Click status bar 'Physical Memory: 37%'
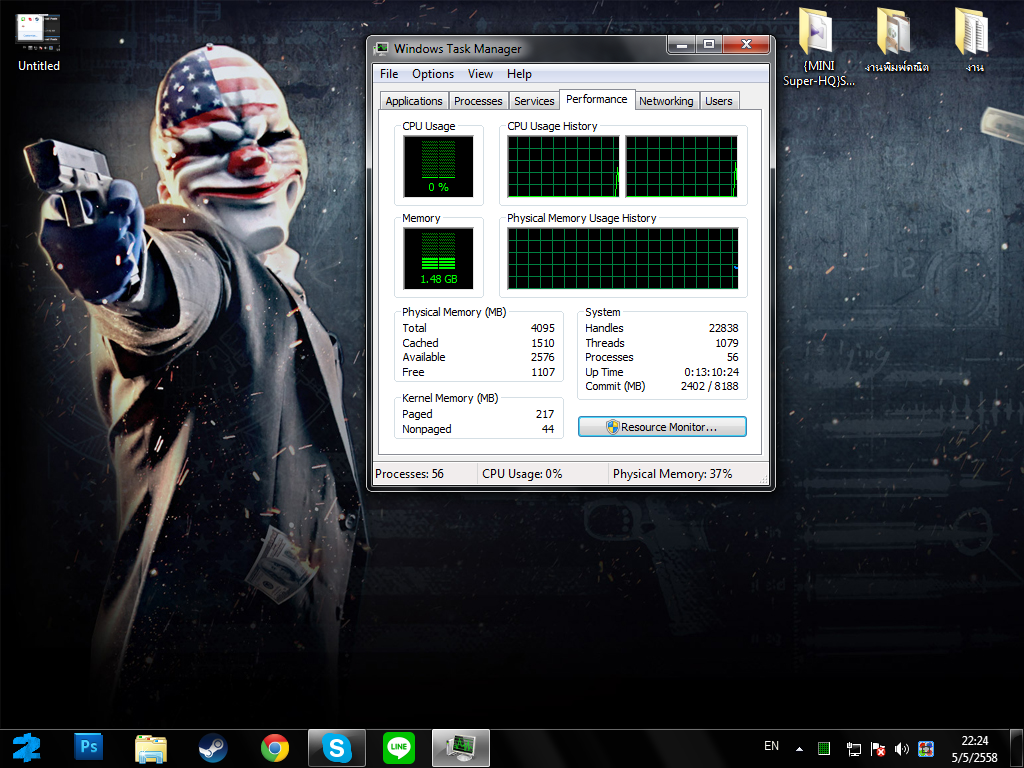Viewport: 1024px width, 768px height. pos(673,474)
